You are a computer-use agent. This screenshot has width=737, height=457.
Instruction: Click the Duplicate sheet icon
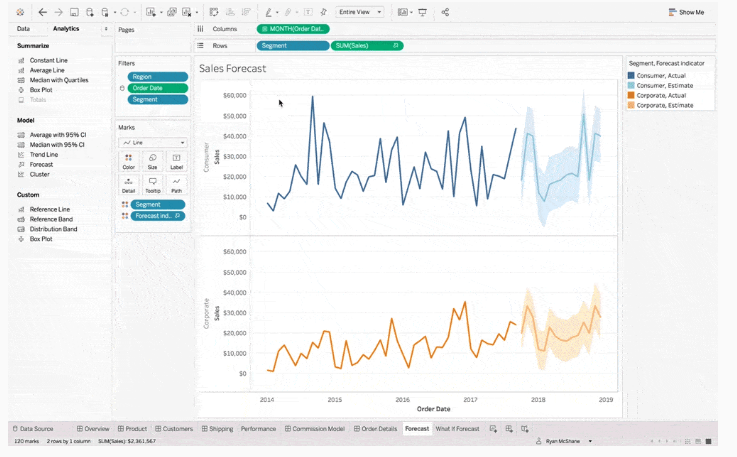[x=172, y=12]
